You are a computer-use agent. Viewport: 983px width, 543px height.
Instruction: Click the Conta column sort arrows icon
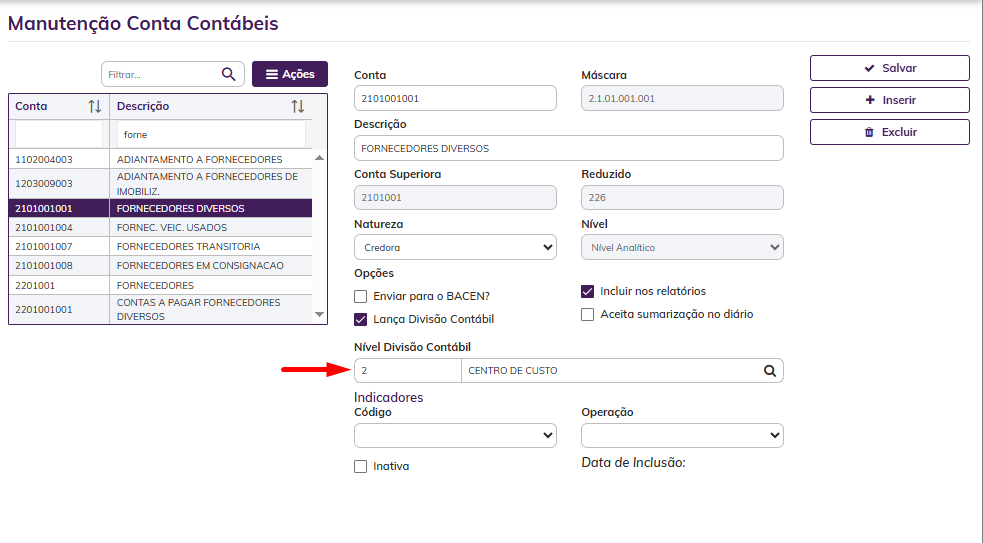(95, 106)
